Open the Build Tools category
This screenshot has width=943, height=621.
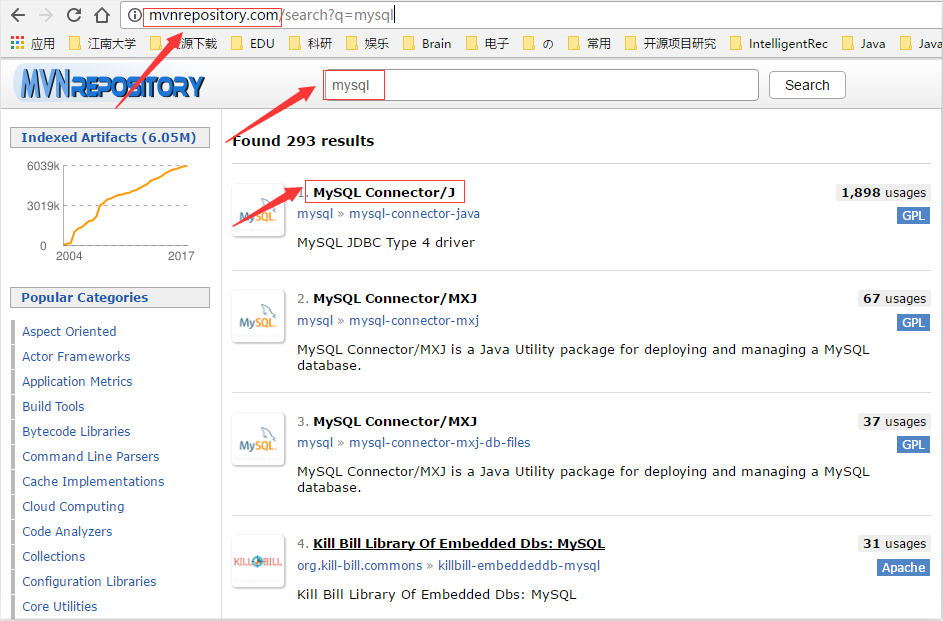pyautogui.click(x=53, y=406)
